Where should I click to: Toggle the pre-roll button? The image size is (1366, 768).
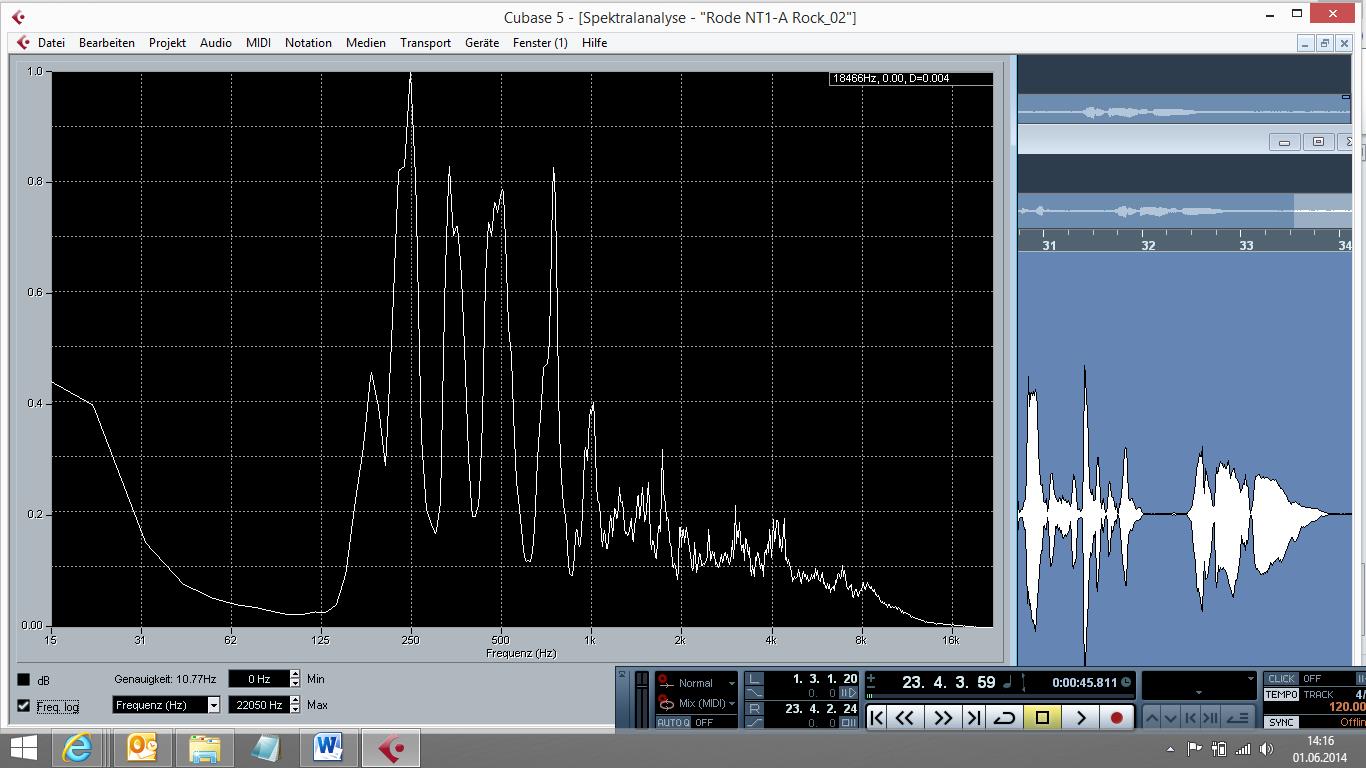tap(849, 693)
